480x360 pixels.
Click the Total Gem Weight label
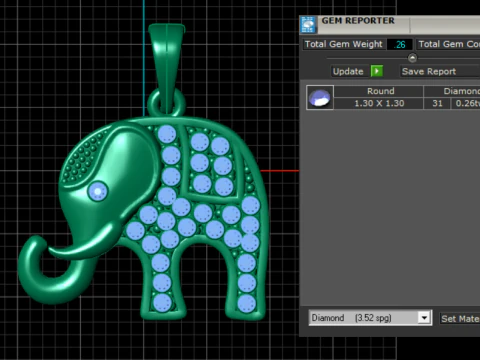(x=344, y=44)
